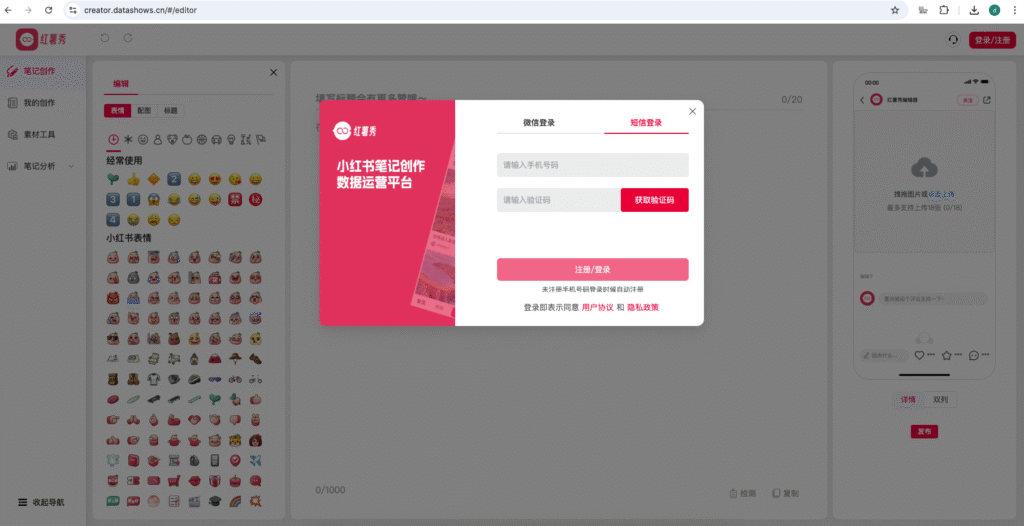
Task: Select the car travel emoji category
Action: [x=216, y=139]
